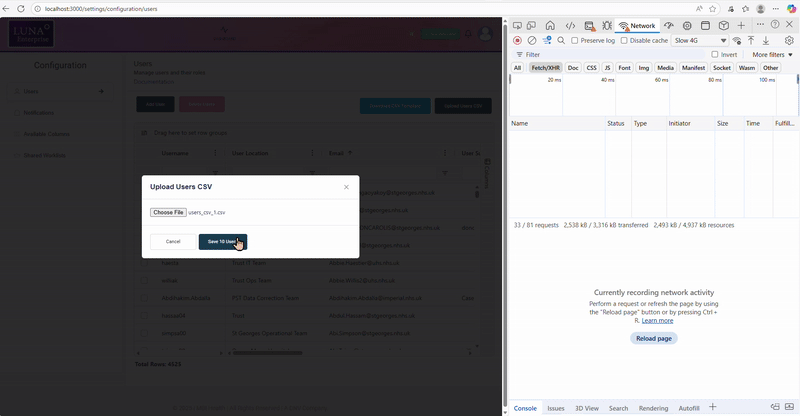The image size is (800, 416).
Task: Filter requests by Doc type
Action: 573,67
